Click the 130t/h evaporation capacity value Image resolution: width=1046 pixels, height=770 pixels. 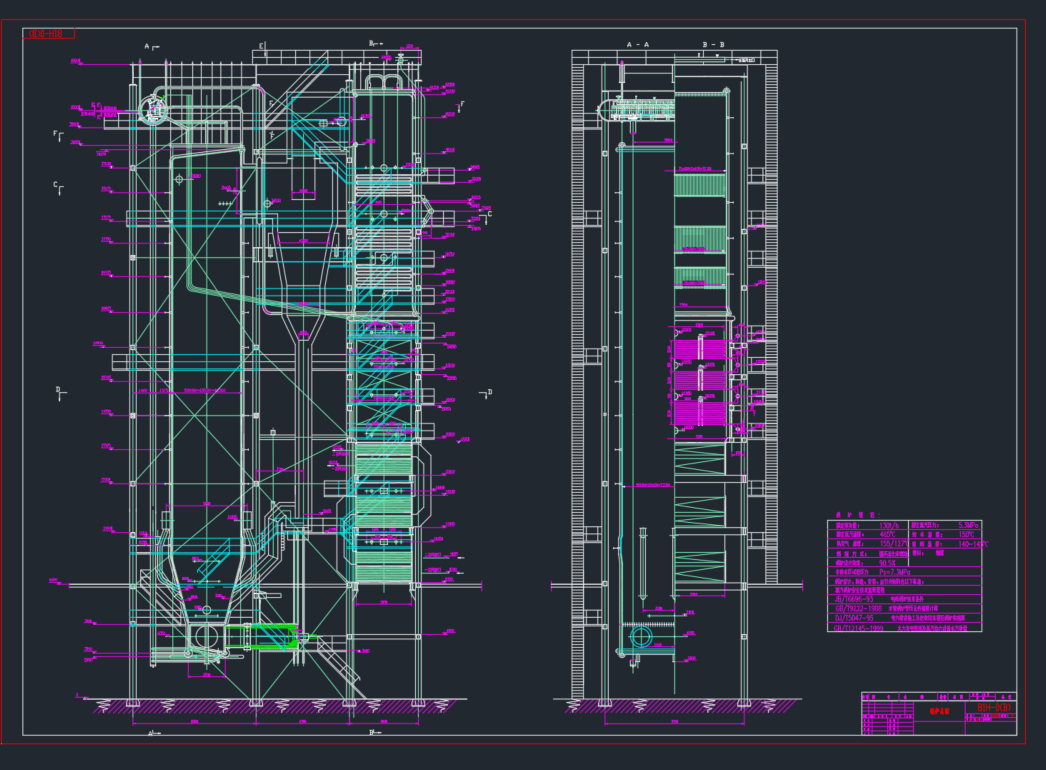(x=887, y=525)
